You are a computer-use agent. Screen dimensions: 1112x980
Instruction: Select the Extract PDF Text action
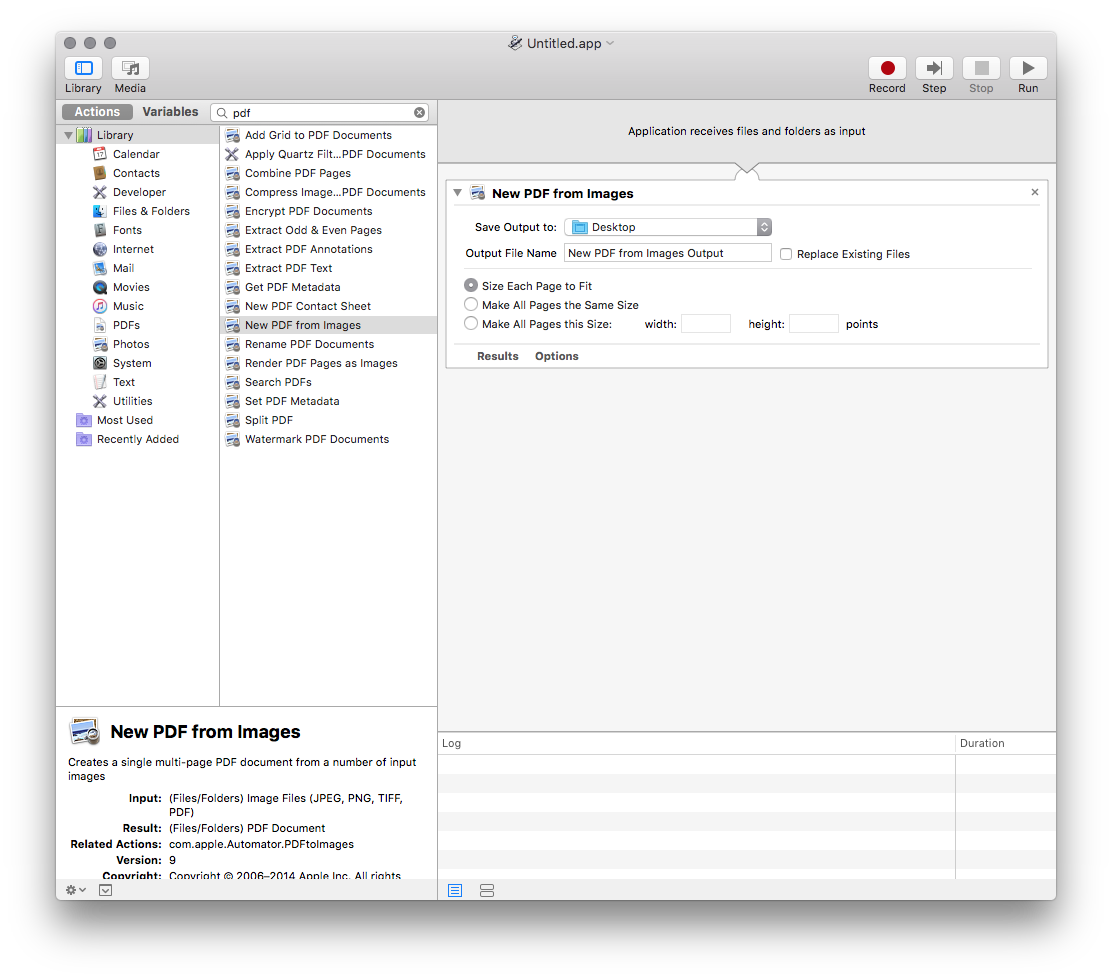click(328, 268)
